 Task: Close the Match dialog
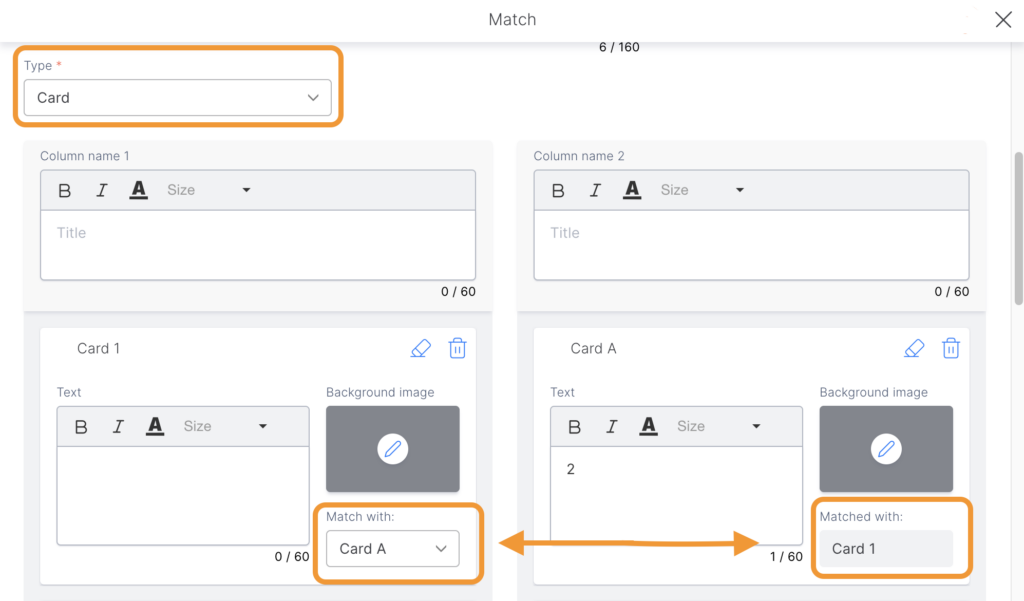tap(1003, 20)
